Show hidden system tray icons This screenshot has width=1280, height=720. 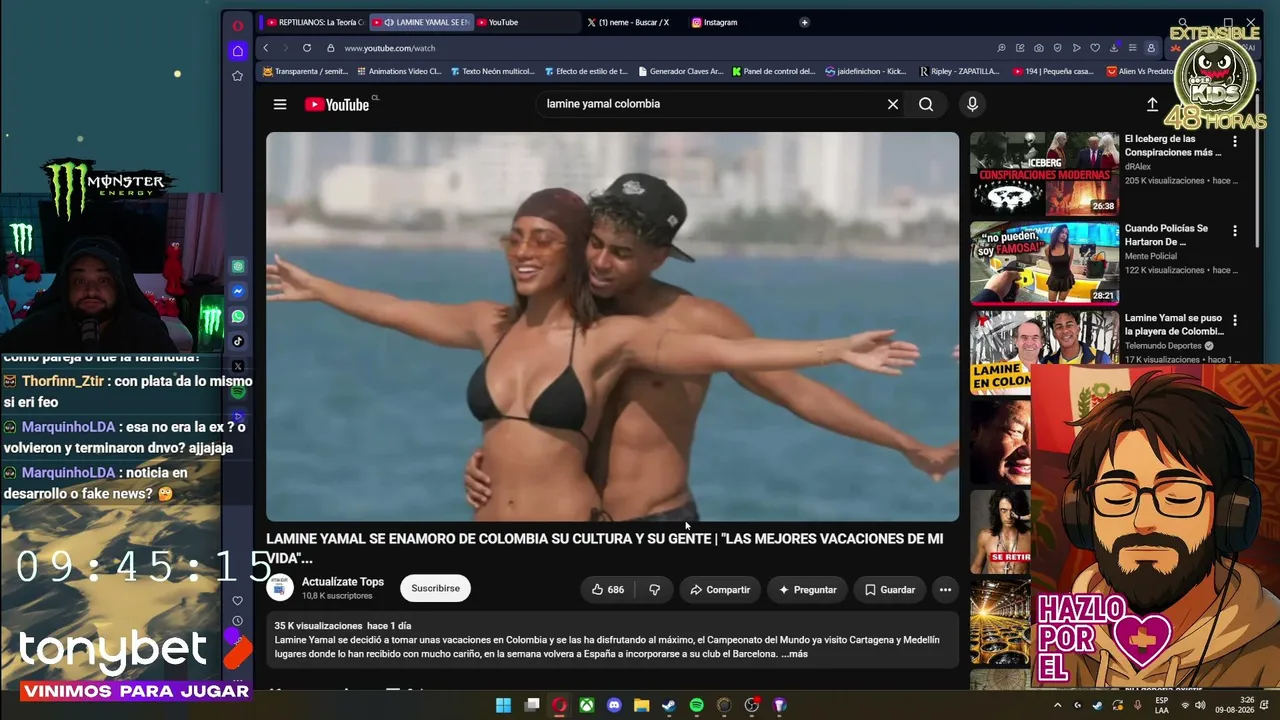[x=1057, y=705]
